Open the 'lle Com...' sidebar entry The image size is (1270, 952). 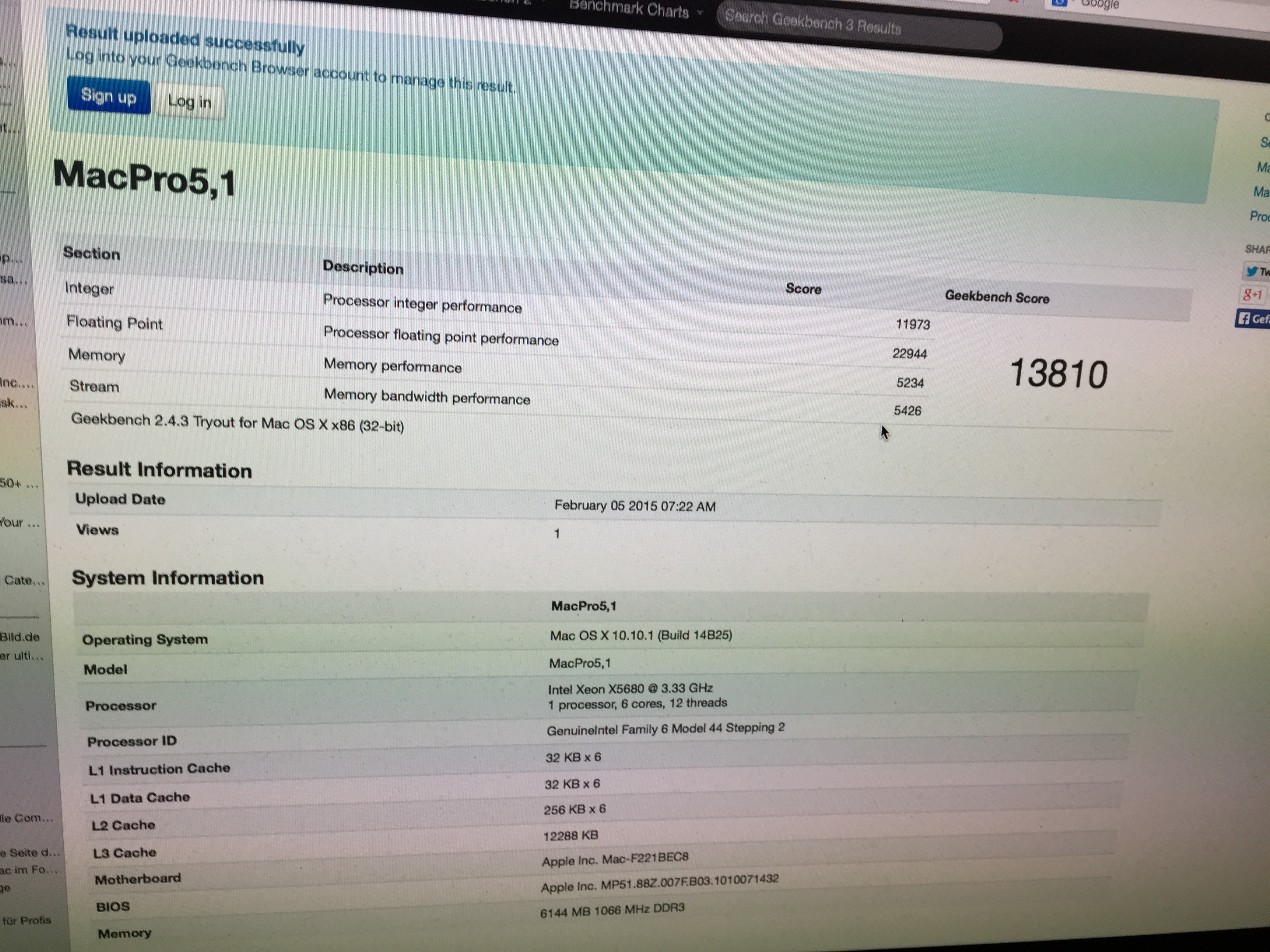26,818
